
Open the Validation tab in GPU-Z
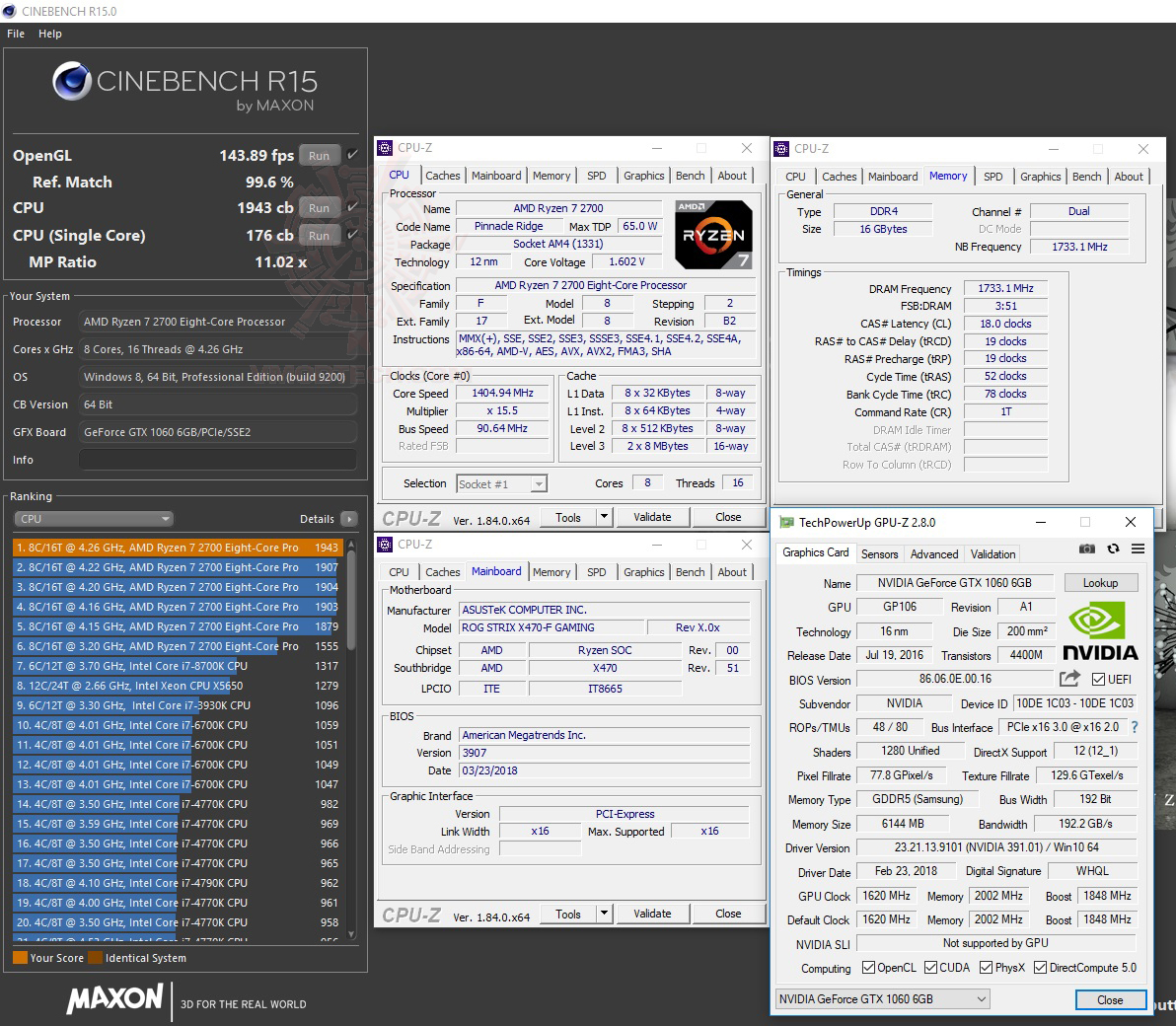tap(992, 554)
